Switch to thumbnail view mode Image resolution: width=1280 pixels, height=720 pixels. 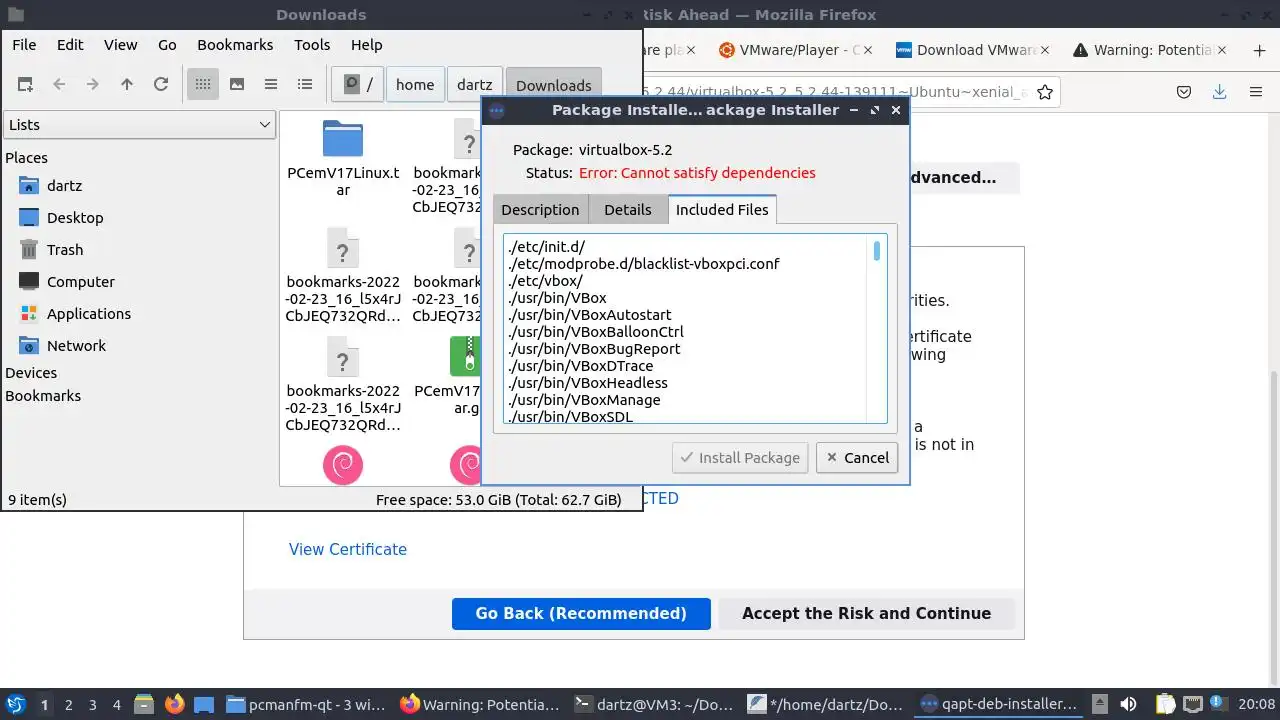point(237,85)
